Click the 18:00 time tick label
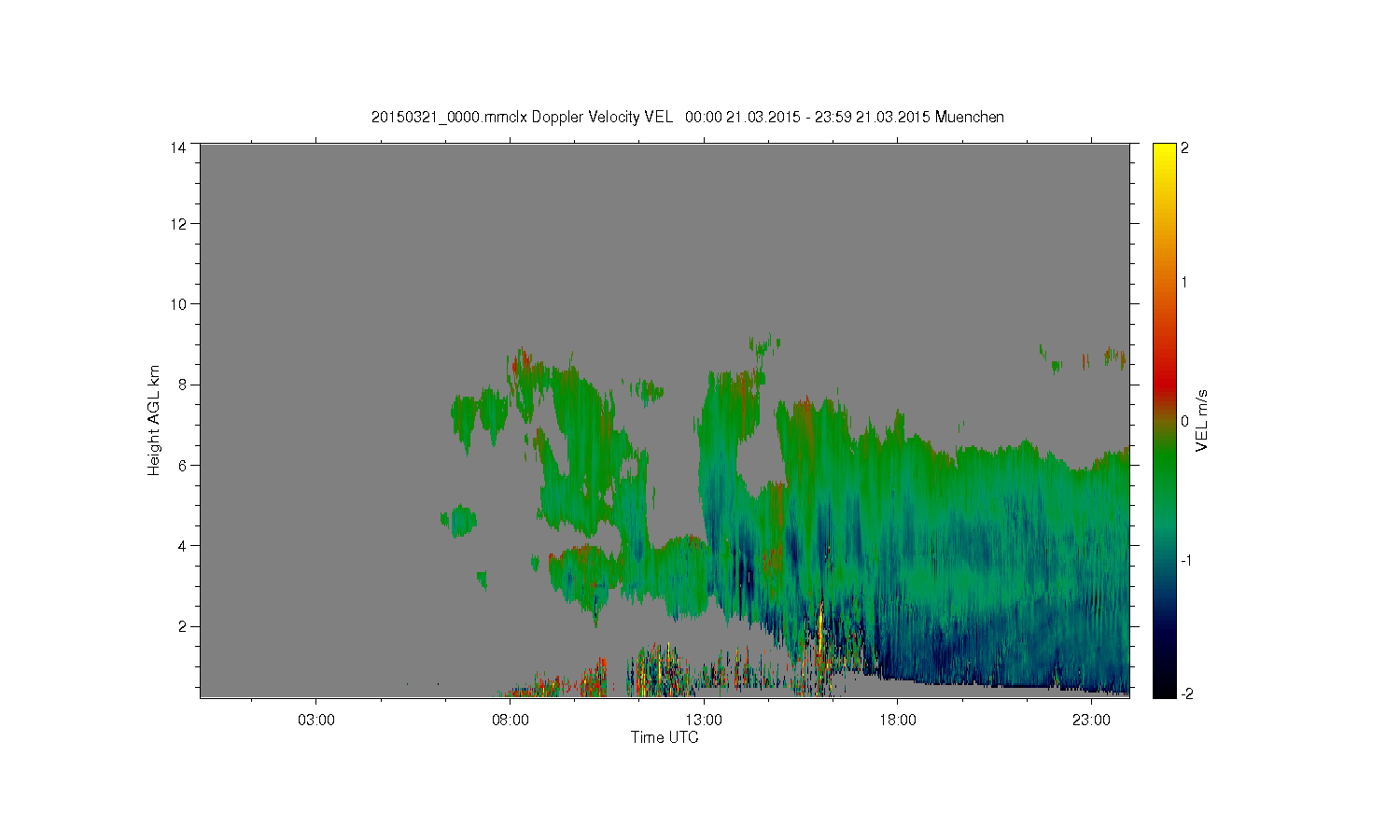Image resolution: width=1400 pixels, height=840 pixels. pos(898,721)
